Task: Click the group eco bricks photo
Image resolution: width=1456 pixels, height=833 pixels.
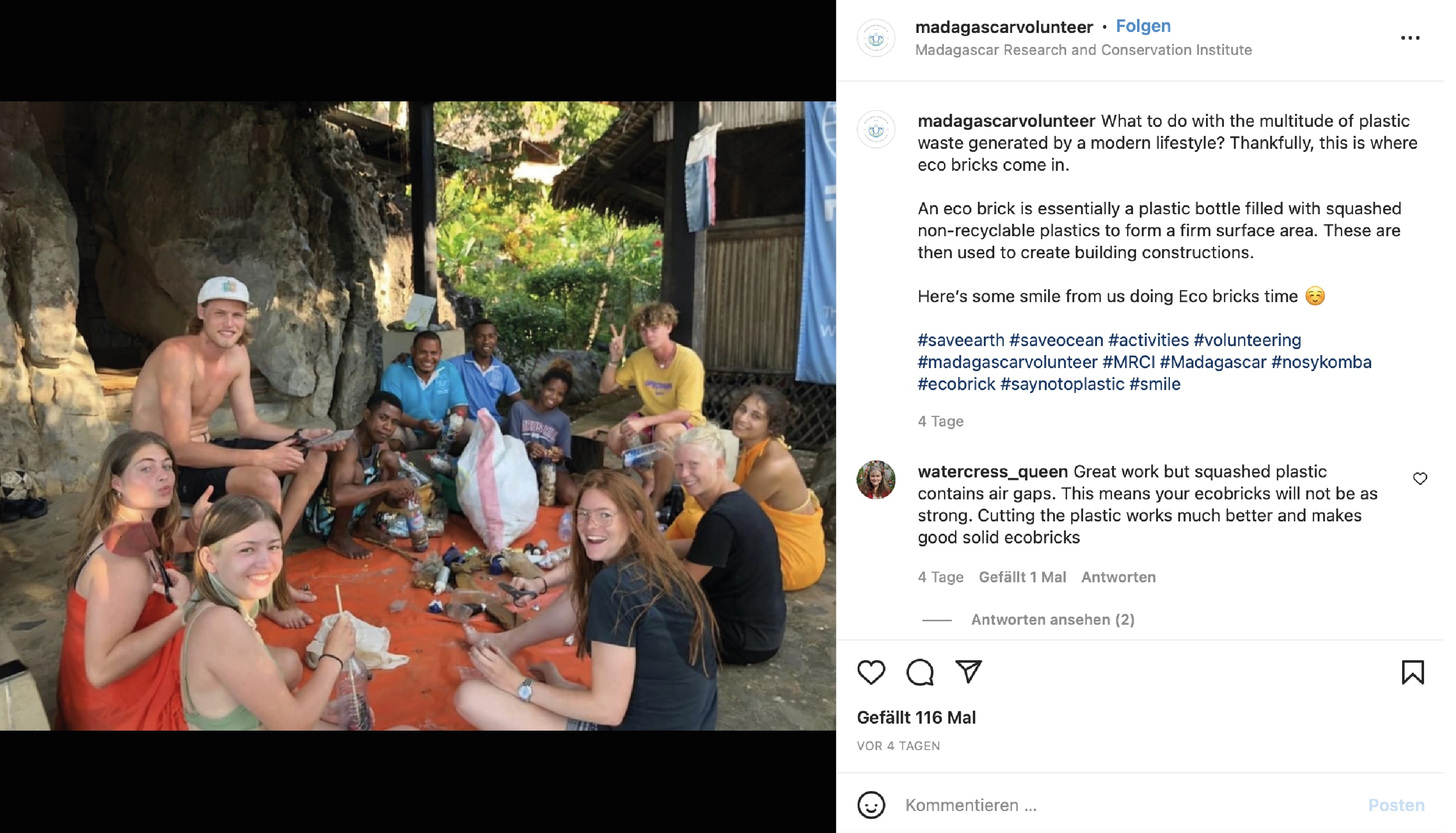Action: coord(418,416)
